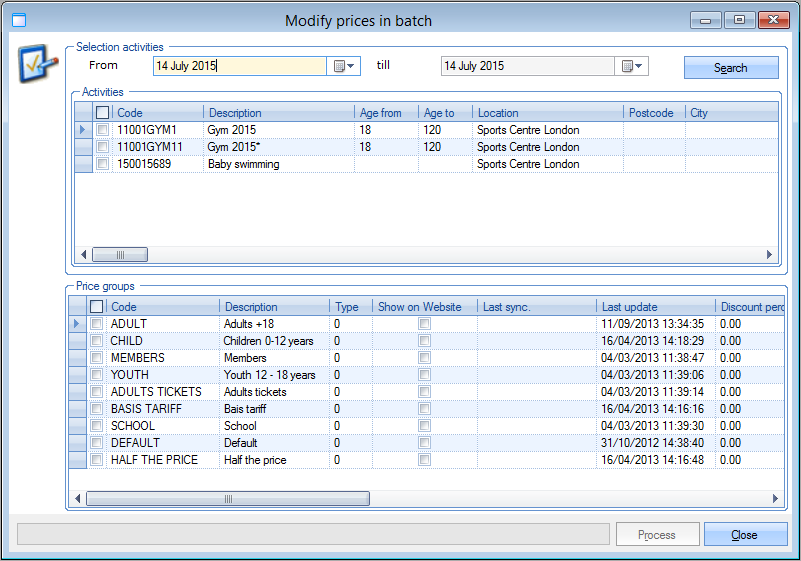Click the From date input field
The width and height of the screenshot is (801, 561).
[240, 66]
